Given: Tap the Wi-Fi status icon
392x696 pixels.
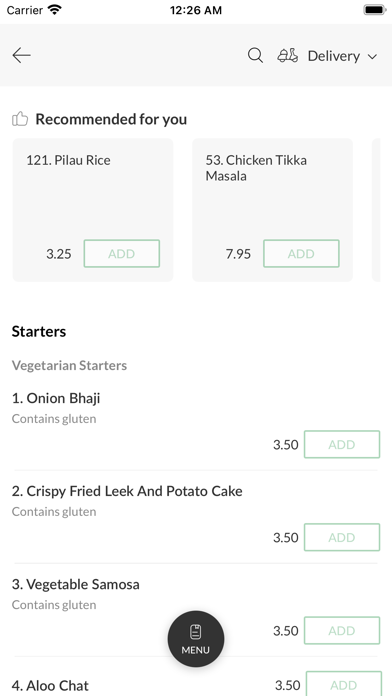Looking at the screenshot, I should click(x=55, y=10).
